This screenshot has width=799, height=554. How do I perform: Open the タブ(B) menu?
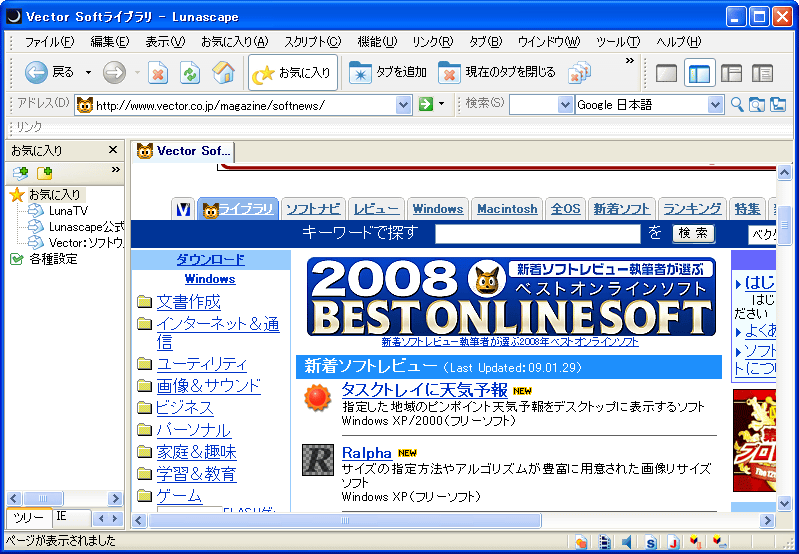tap(485, 42)
